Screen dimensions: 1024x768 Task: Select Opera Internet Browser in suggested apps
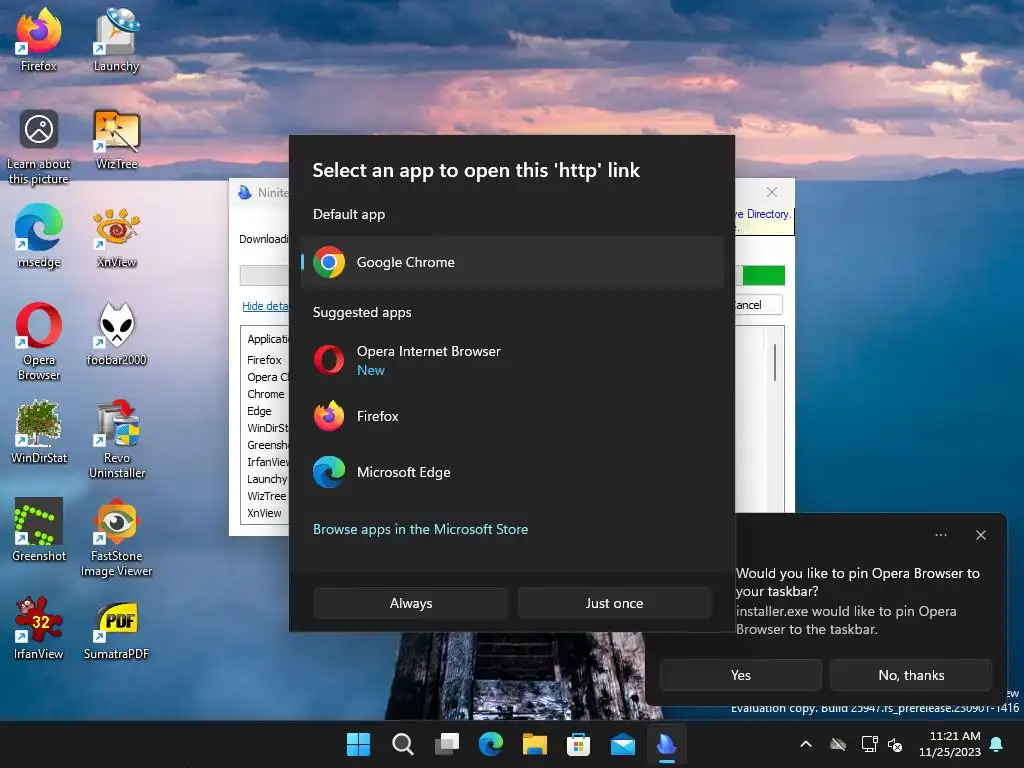pos(512,360)
